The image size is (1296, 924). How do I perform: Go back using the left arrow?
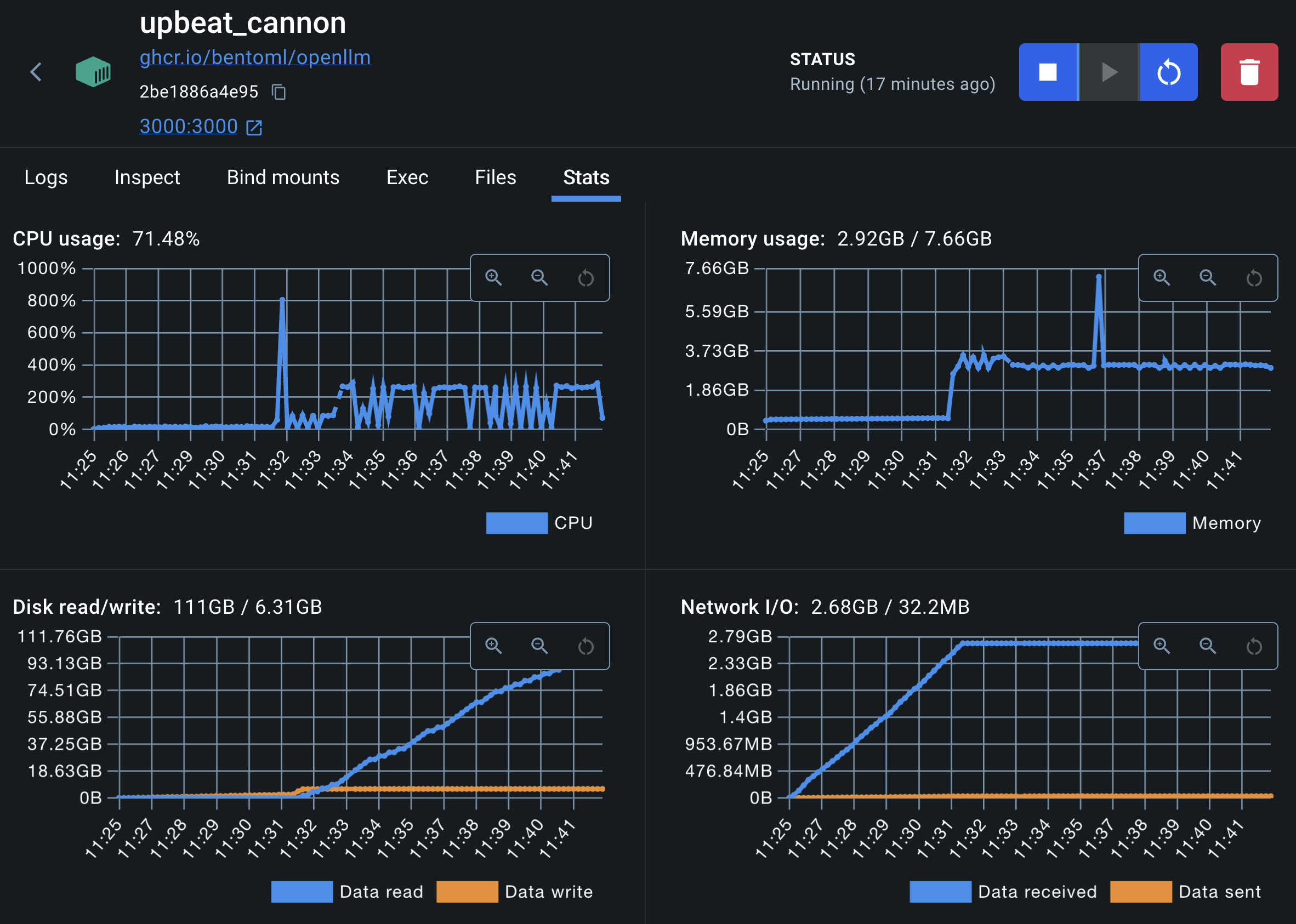tap(36, 72)
